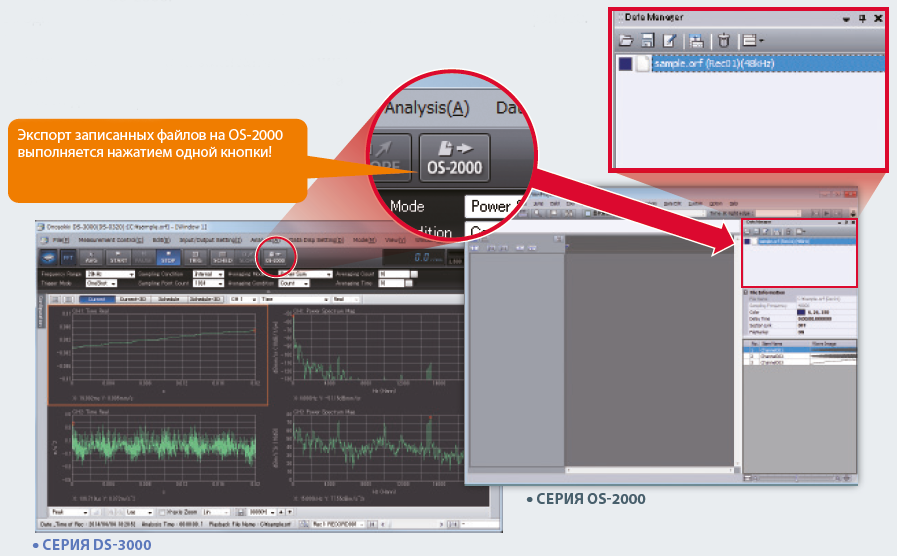Open Averaging Mode dropdown in DS-3000 settings
The width and height of the screenshot is (897, 556).
[305, 275]
